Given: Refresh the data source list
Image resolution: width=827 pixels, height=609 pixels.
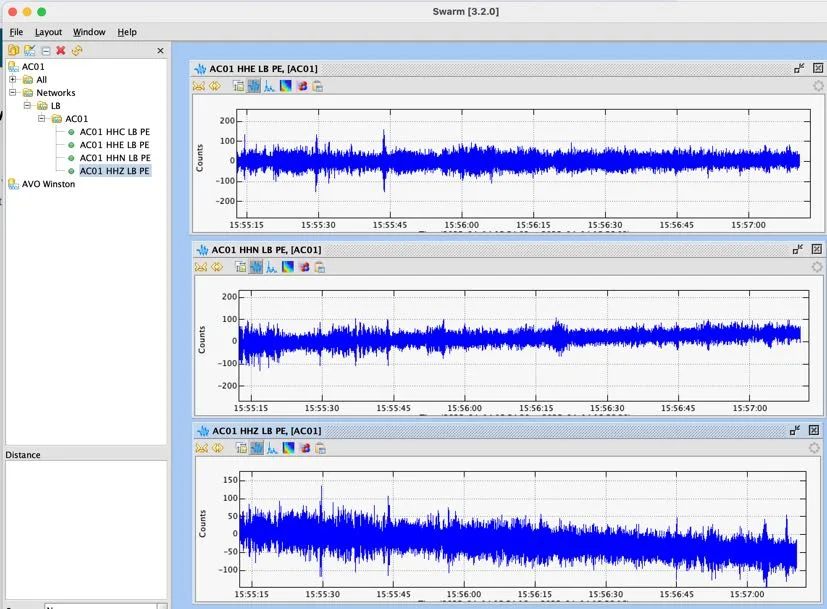Looking at the screenshot, I should [x=77, y=51].
